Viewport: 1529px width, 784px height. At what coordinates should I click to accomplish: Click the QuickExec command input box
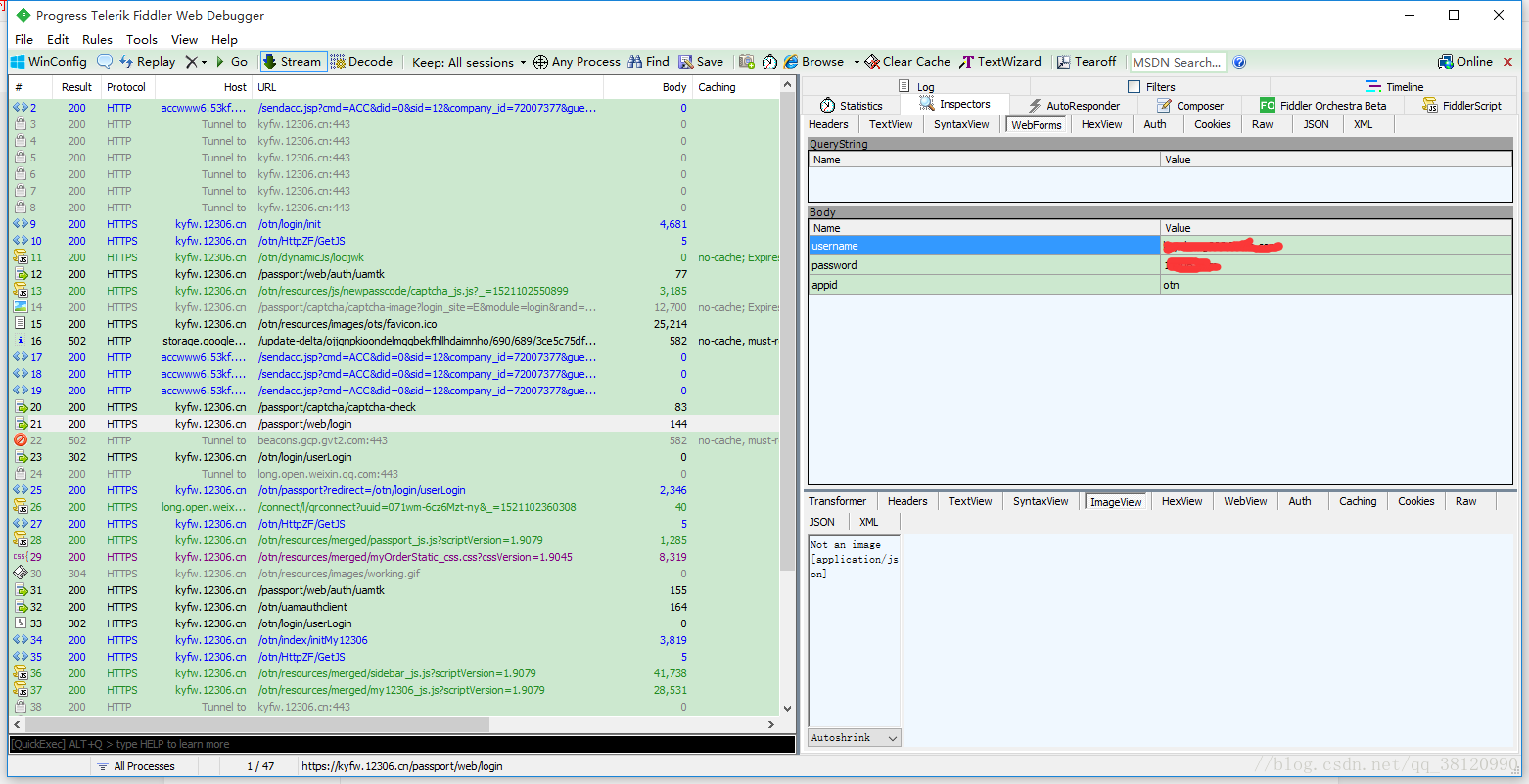401,744
